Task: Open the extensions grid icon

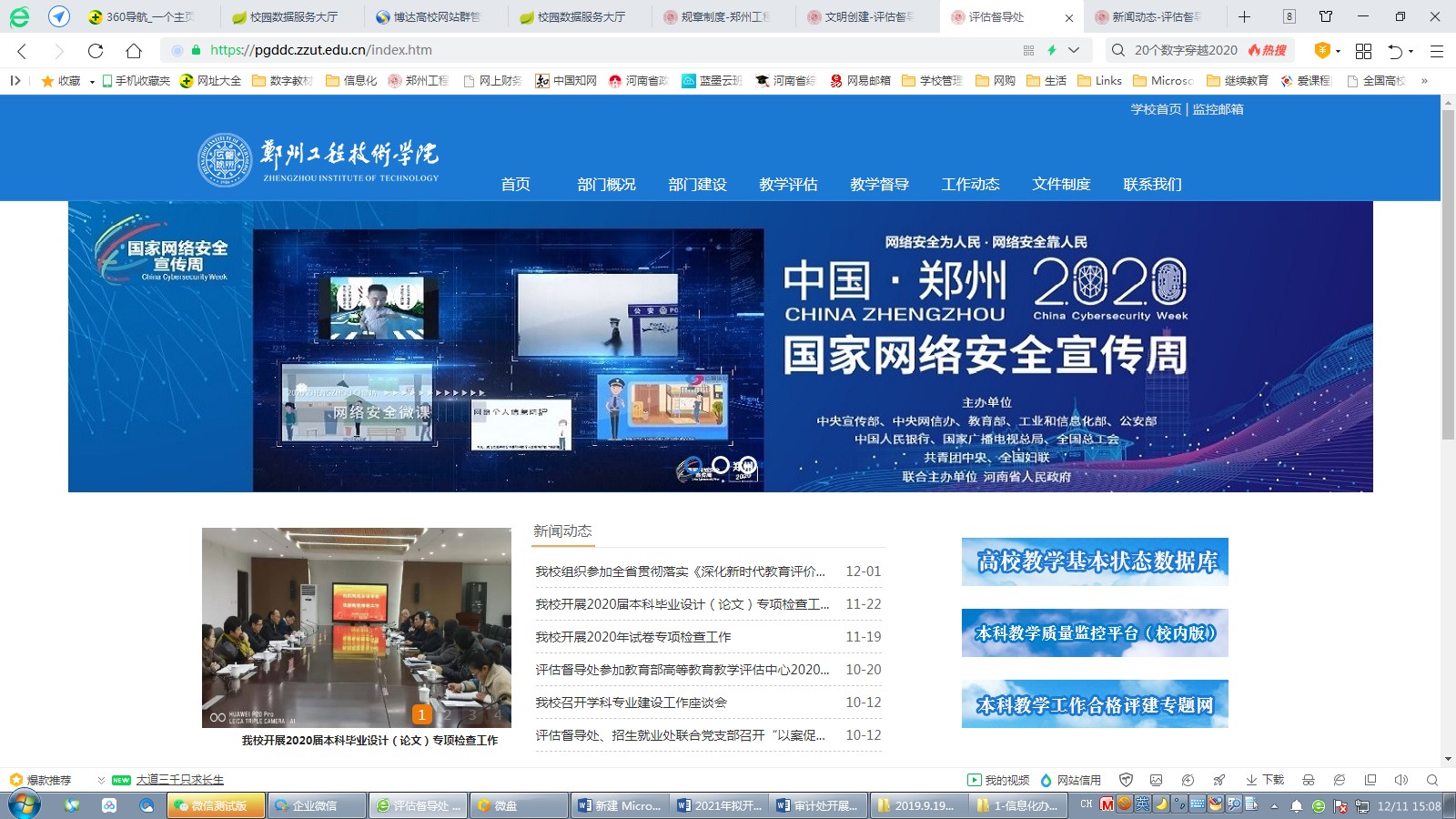Action: [1363, 51]
